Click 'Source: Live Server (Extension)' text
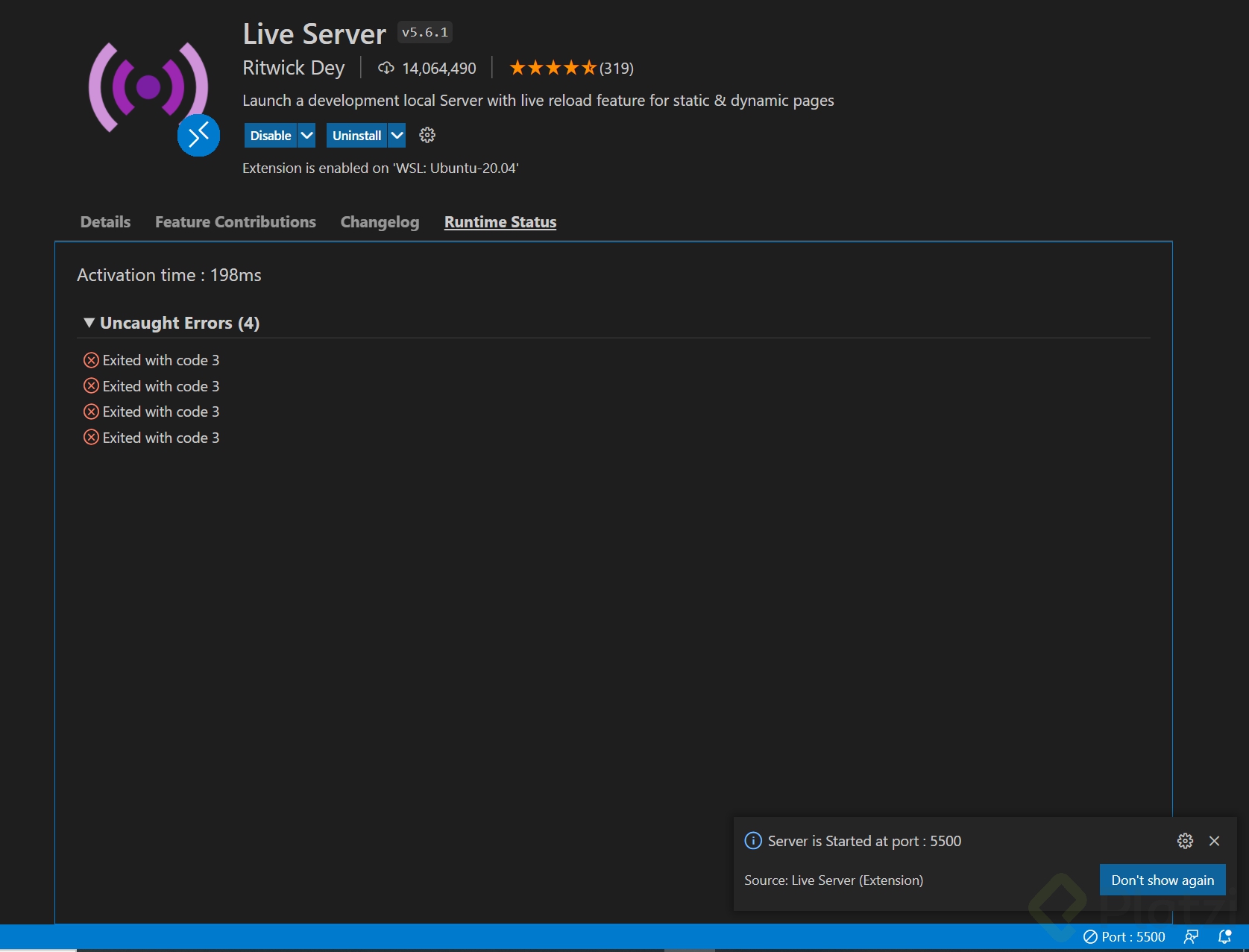 click(x=834, y=880)
